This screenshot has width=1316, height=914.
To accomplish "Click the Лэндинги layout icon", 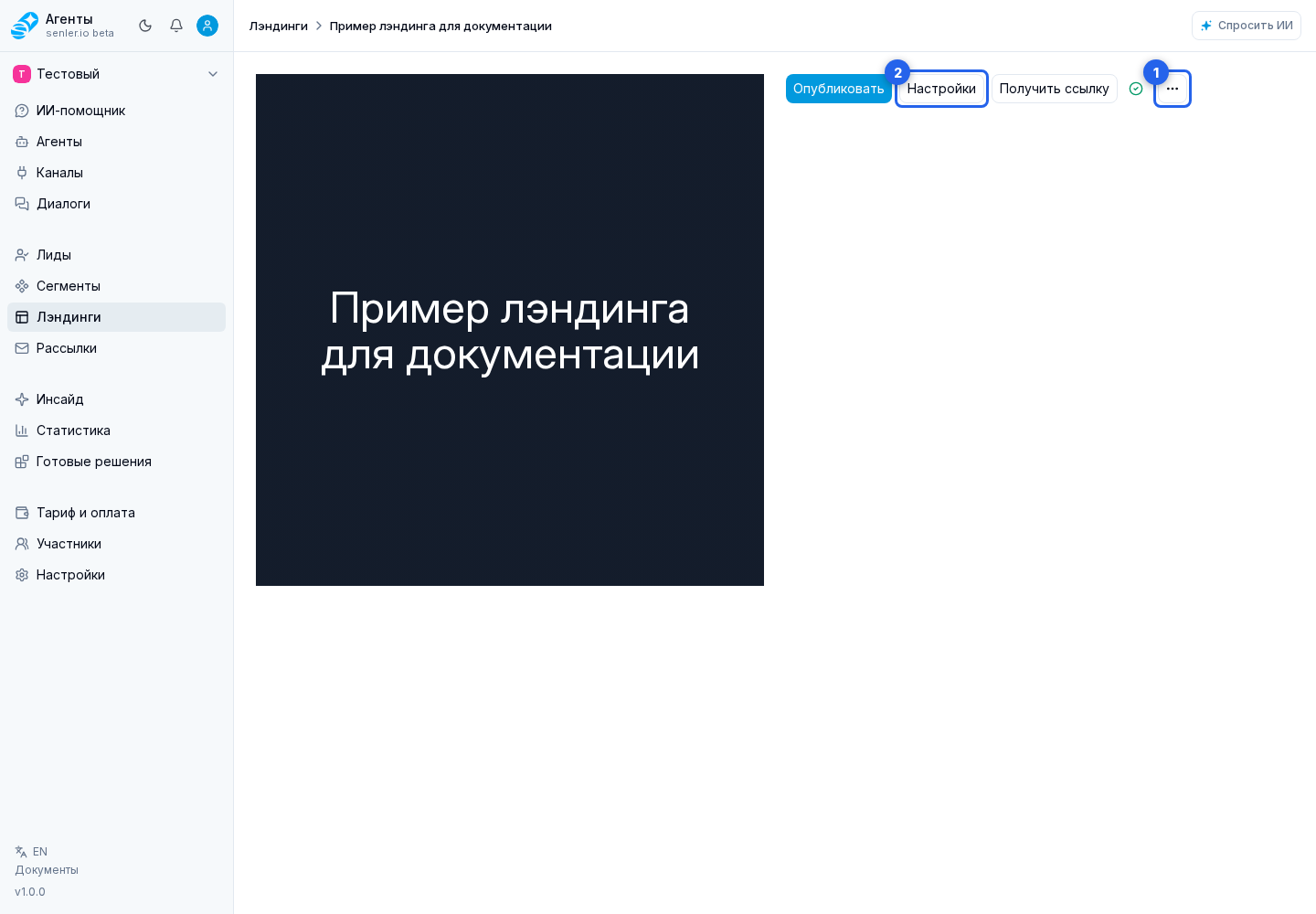I will coord(22,317).
